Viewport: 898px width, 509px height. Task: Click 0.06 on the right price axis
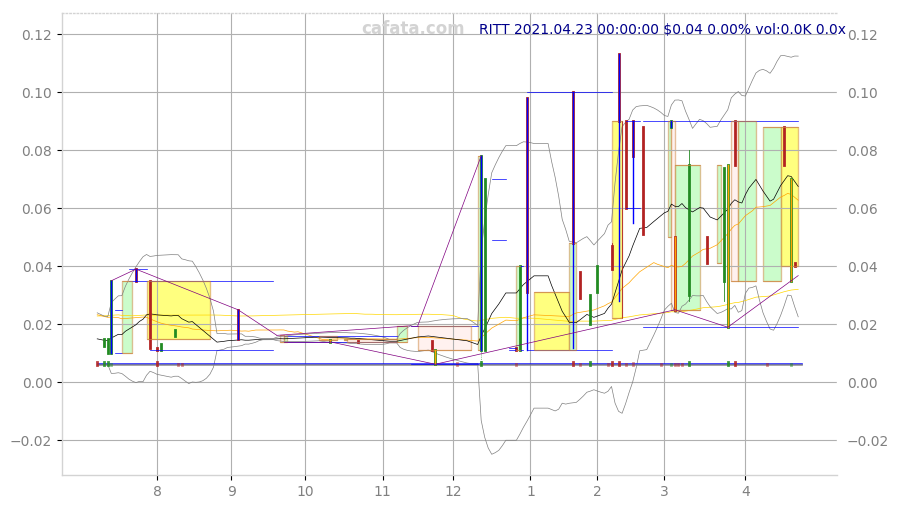pyautogui.click(x=862, y=209)
